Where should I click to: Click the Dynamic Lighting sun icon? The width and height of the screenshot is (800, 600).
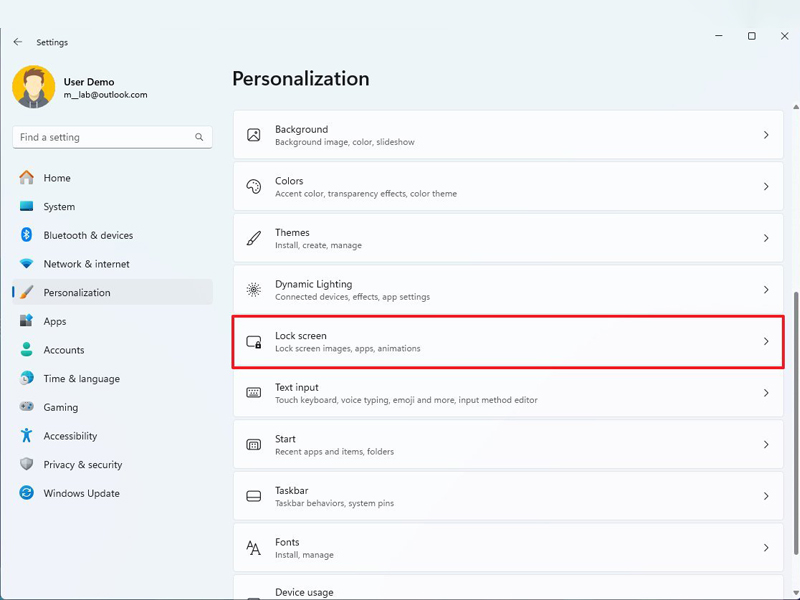254,290
